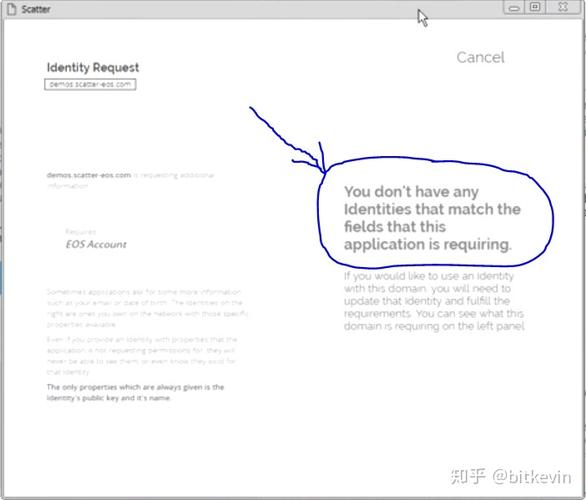
Task: Click the hand-drawn blue arrow annotation
Action: click(x=288, y=140)
